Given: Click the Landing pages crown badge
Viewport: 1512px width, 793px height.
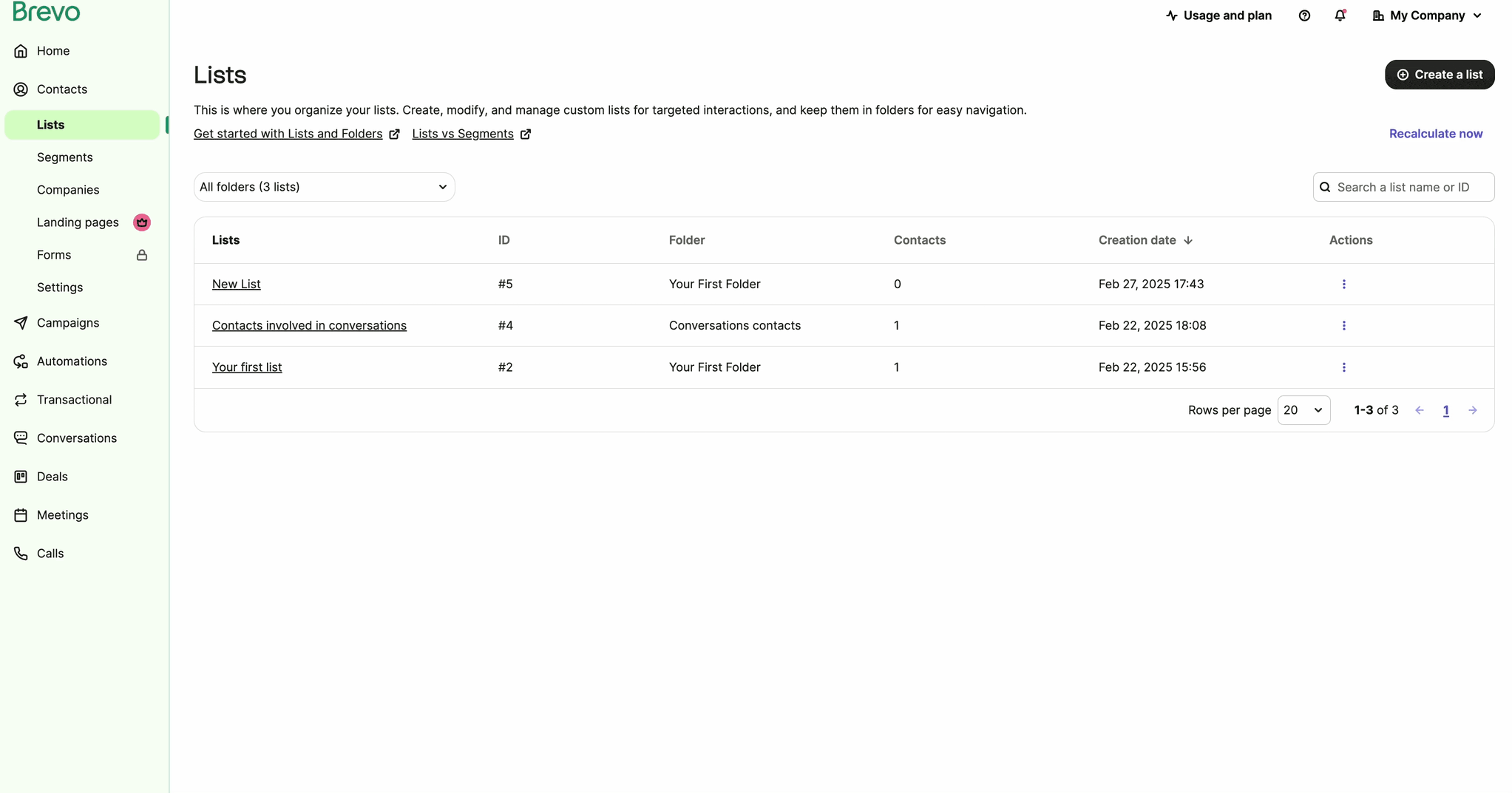Looking at the screenshot, I should 142,222.
